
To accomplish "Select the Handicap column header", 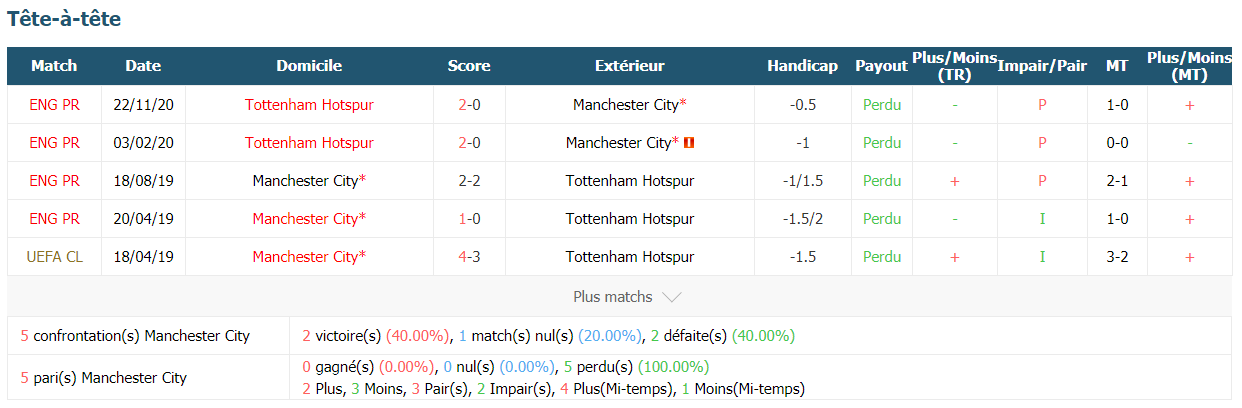I will click(802, 66).
